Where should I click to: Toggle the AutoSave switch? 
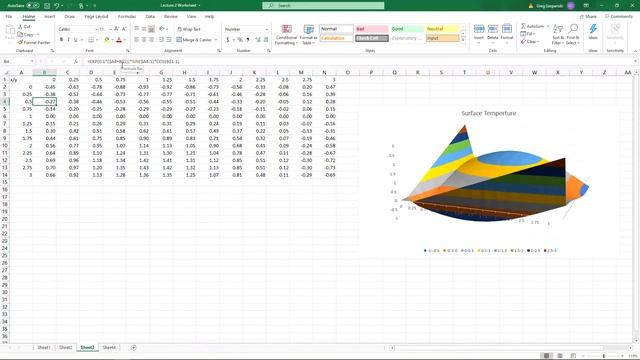point(33,6)
